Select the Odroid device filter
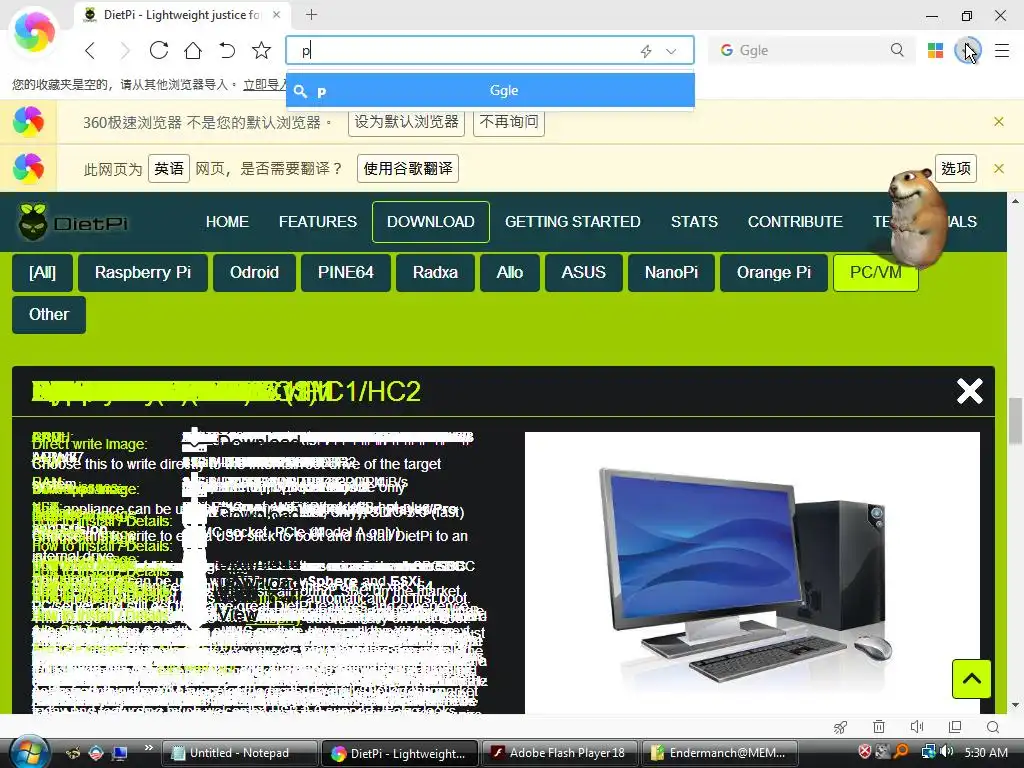This screenshot has width=1024, height=768. tap(254, 272)
